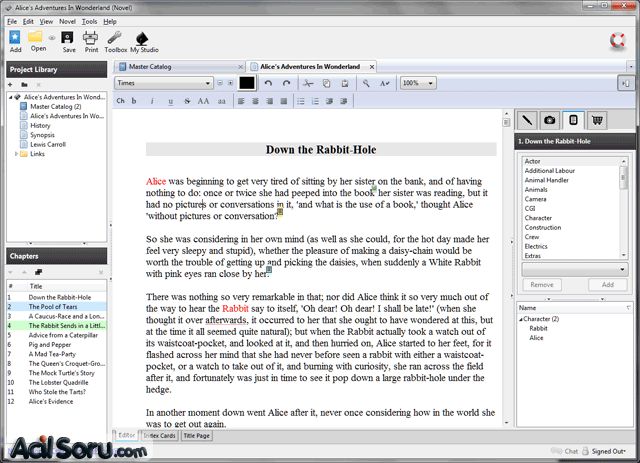Click the editor vertical scrollbar
The width and height of the screenshot is (640, 463).
[x=507, y=269]
